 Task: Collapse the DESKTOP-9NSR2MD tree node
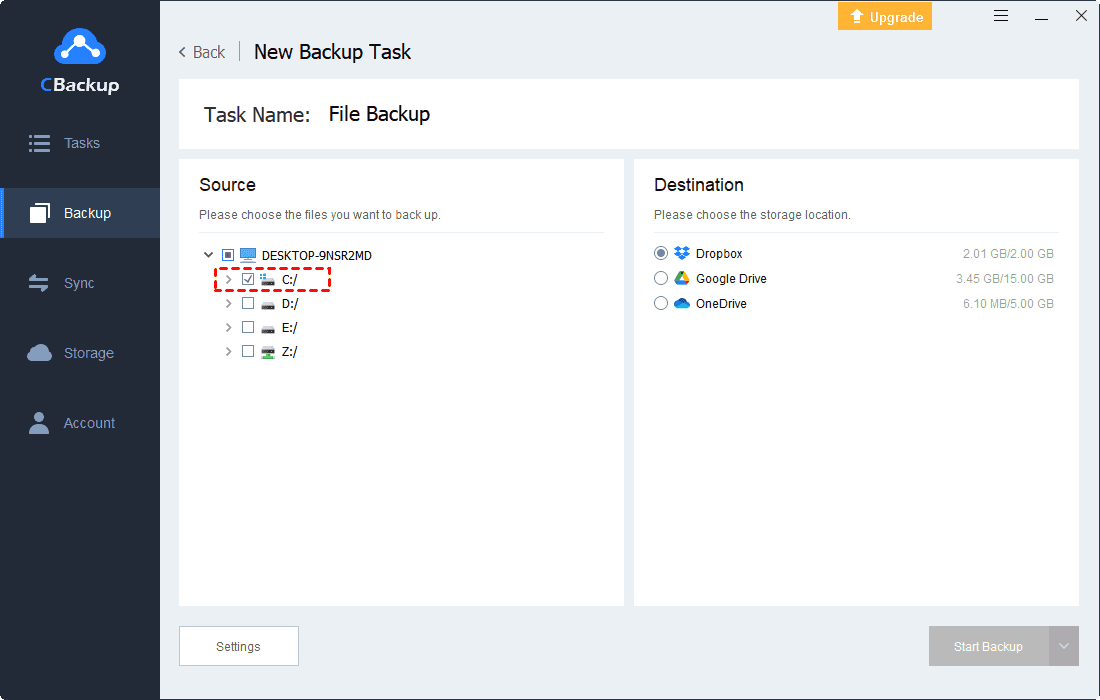coord(208,255)
